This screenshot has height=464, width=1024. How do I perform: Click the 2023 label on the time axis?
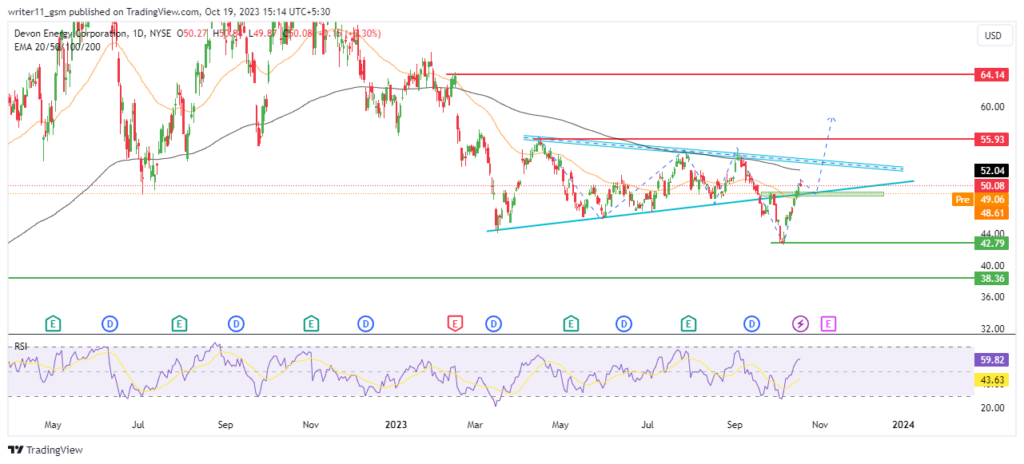click(396, 425)
